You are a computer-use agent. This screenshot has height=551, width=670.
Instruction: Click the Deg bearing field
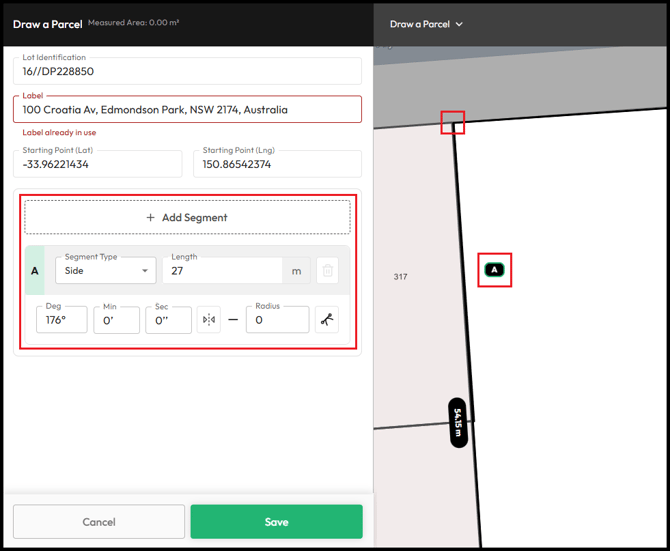pos(62,320)
